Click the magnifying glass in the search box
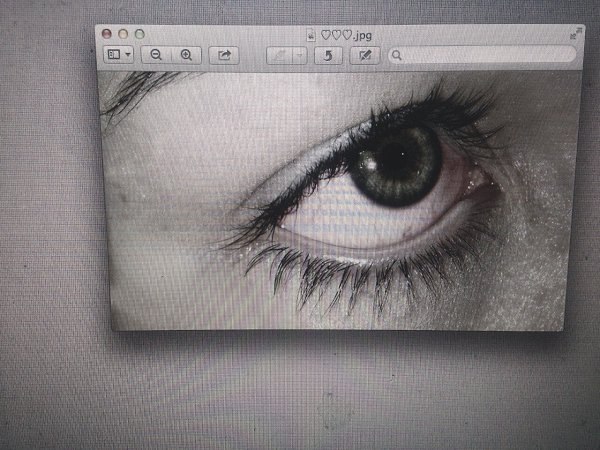600x450 pixels. [397, 55]
